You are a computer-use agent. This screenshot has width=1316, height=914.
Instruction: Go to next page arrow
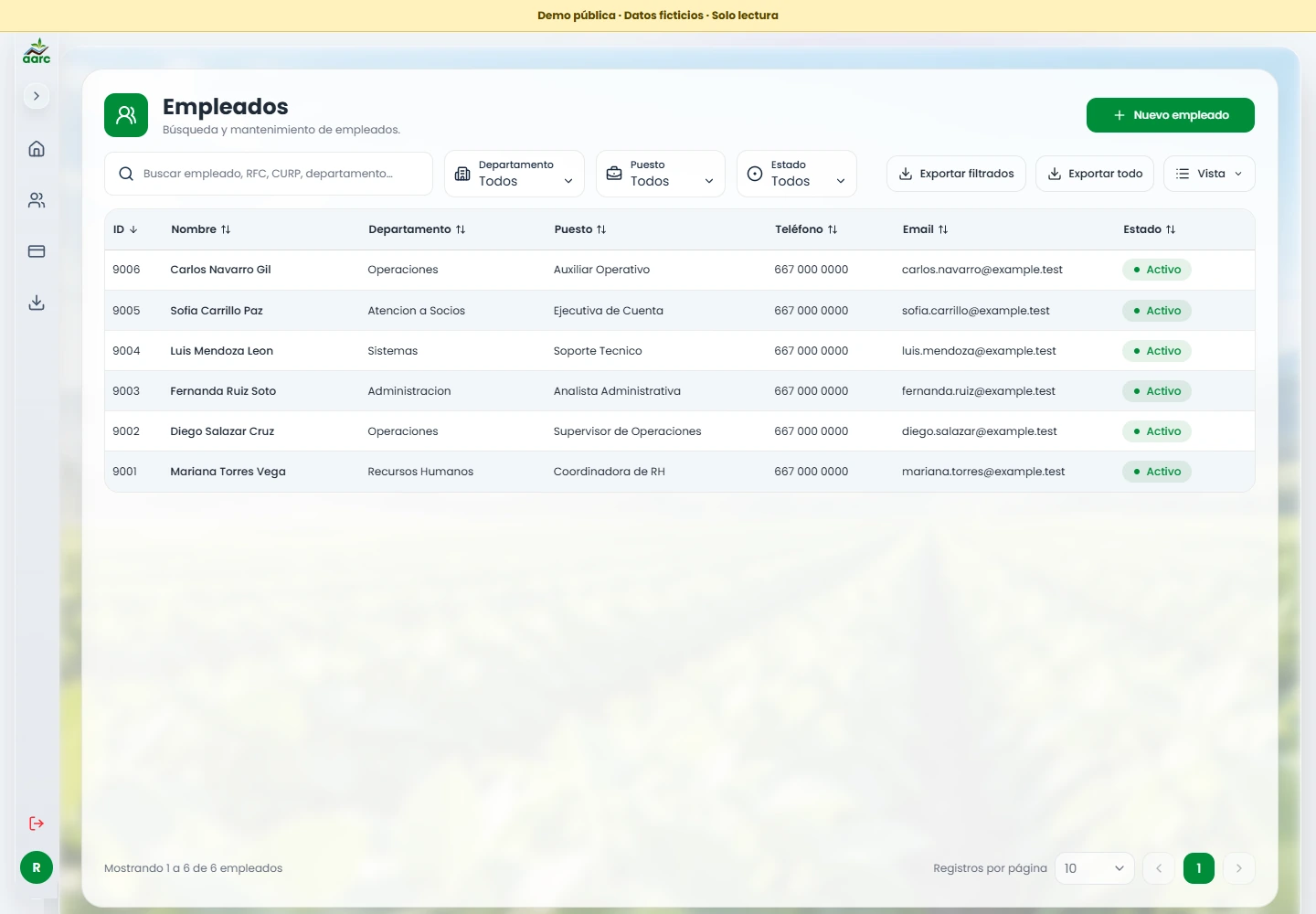pos(1239,868)
